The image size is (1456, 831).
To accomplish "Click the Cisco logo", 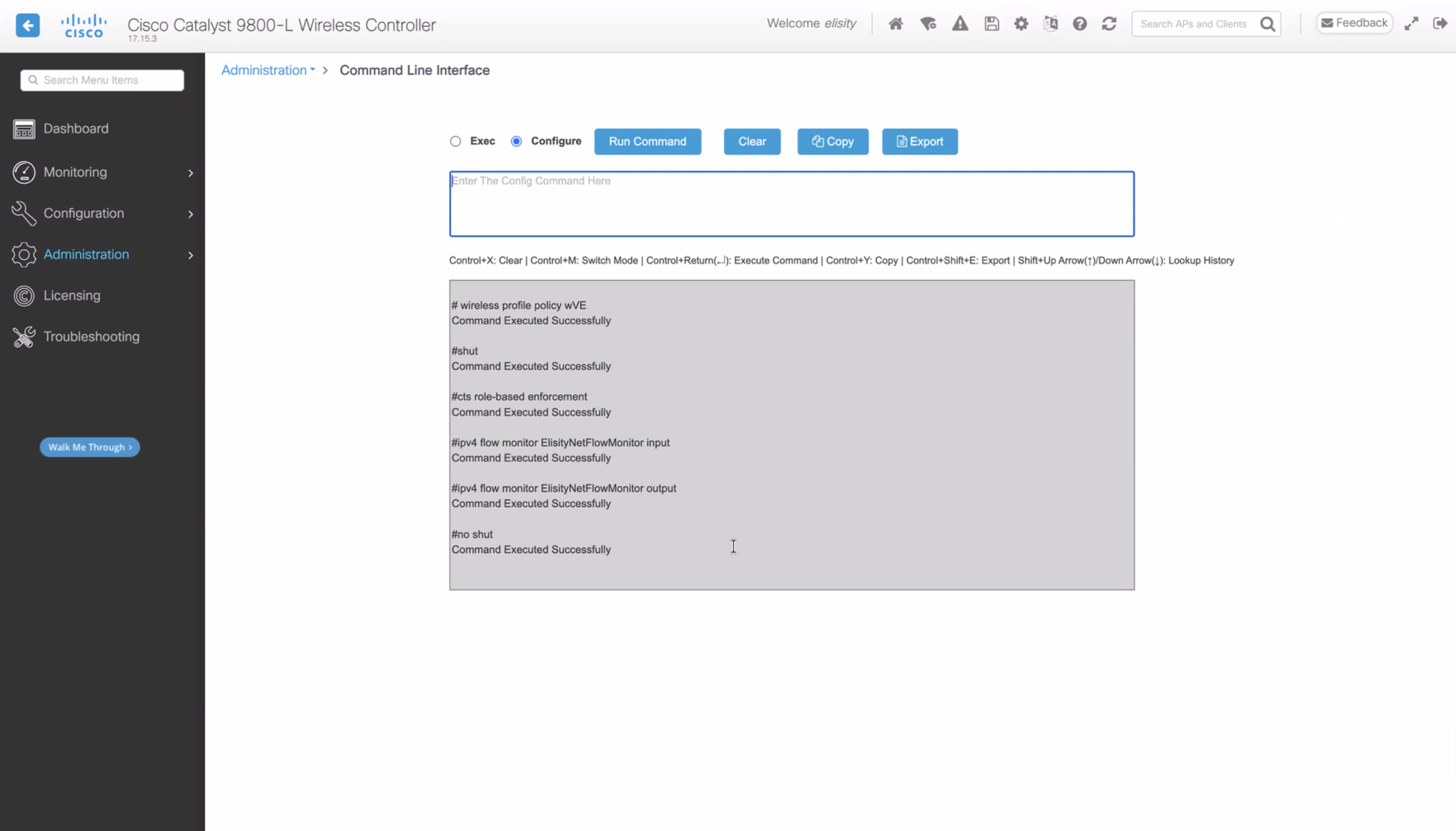I will 84,26.
